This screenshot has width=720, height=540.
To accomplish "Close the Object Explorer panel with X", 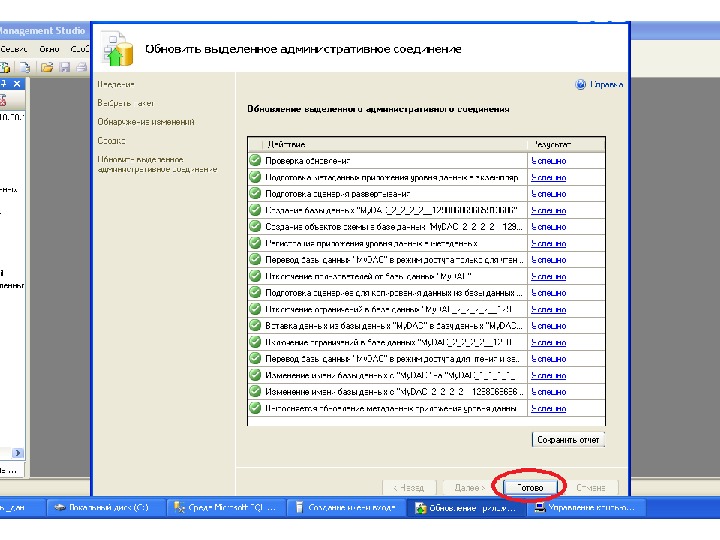I will 17,84.
